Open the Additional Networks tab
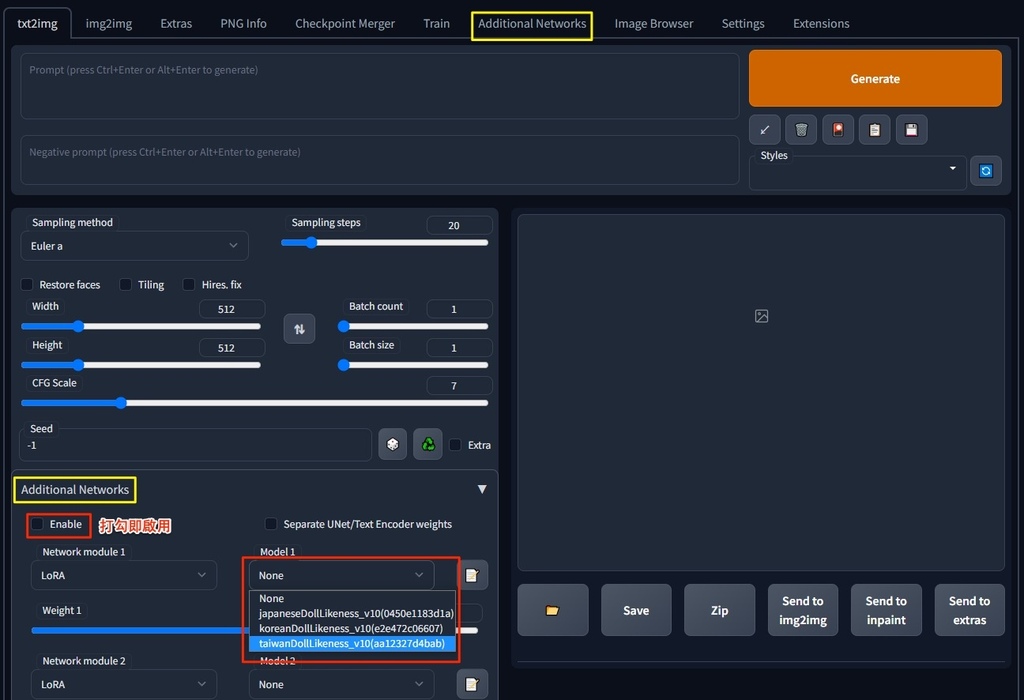This screenshot has height=700, width=1024. (x=532, y=23)
